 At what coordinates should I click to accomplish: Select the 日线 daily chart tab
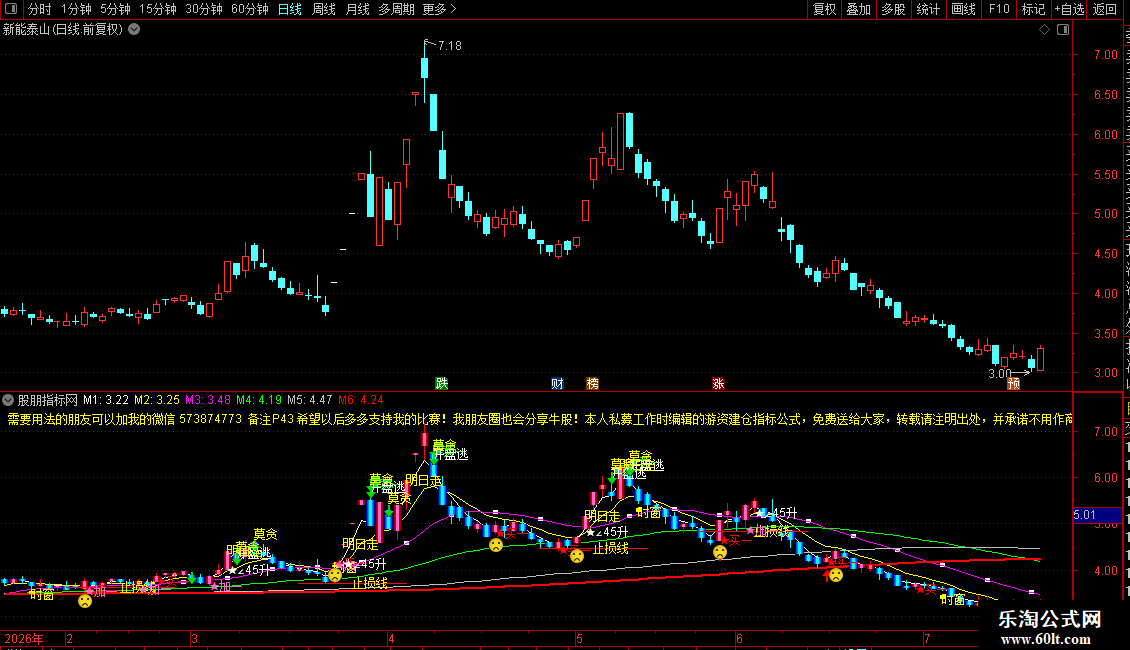tap(290, 9)
